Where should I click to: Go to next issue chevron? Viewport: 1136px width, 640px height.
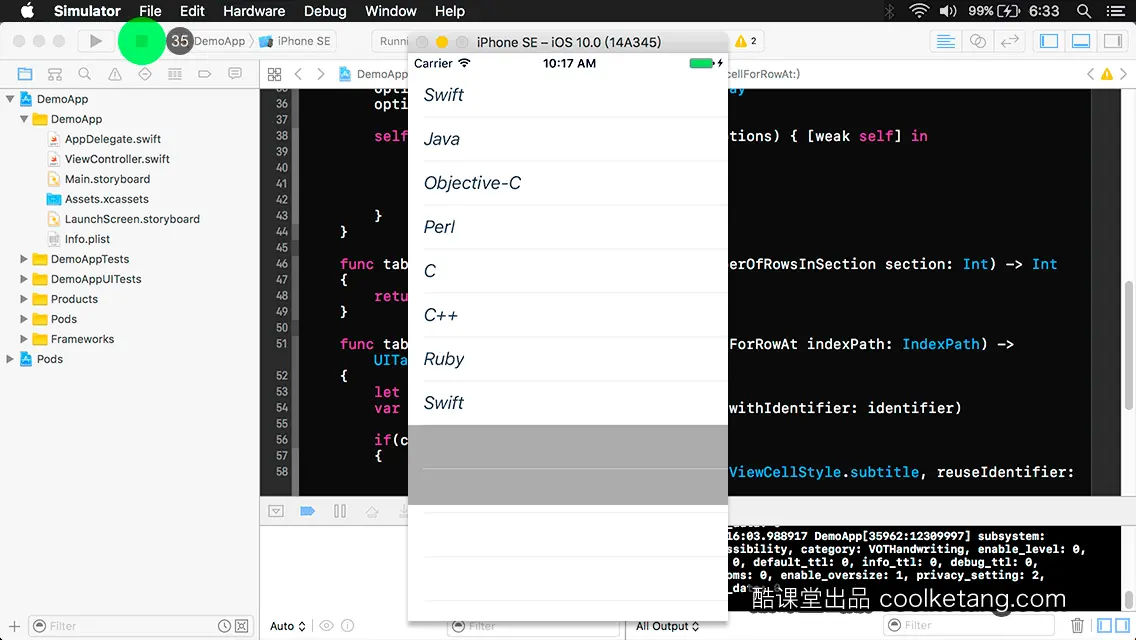[1124, 74]
